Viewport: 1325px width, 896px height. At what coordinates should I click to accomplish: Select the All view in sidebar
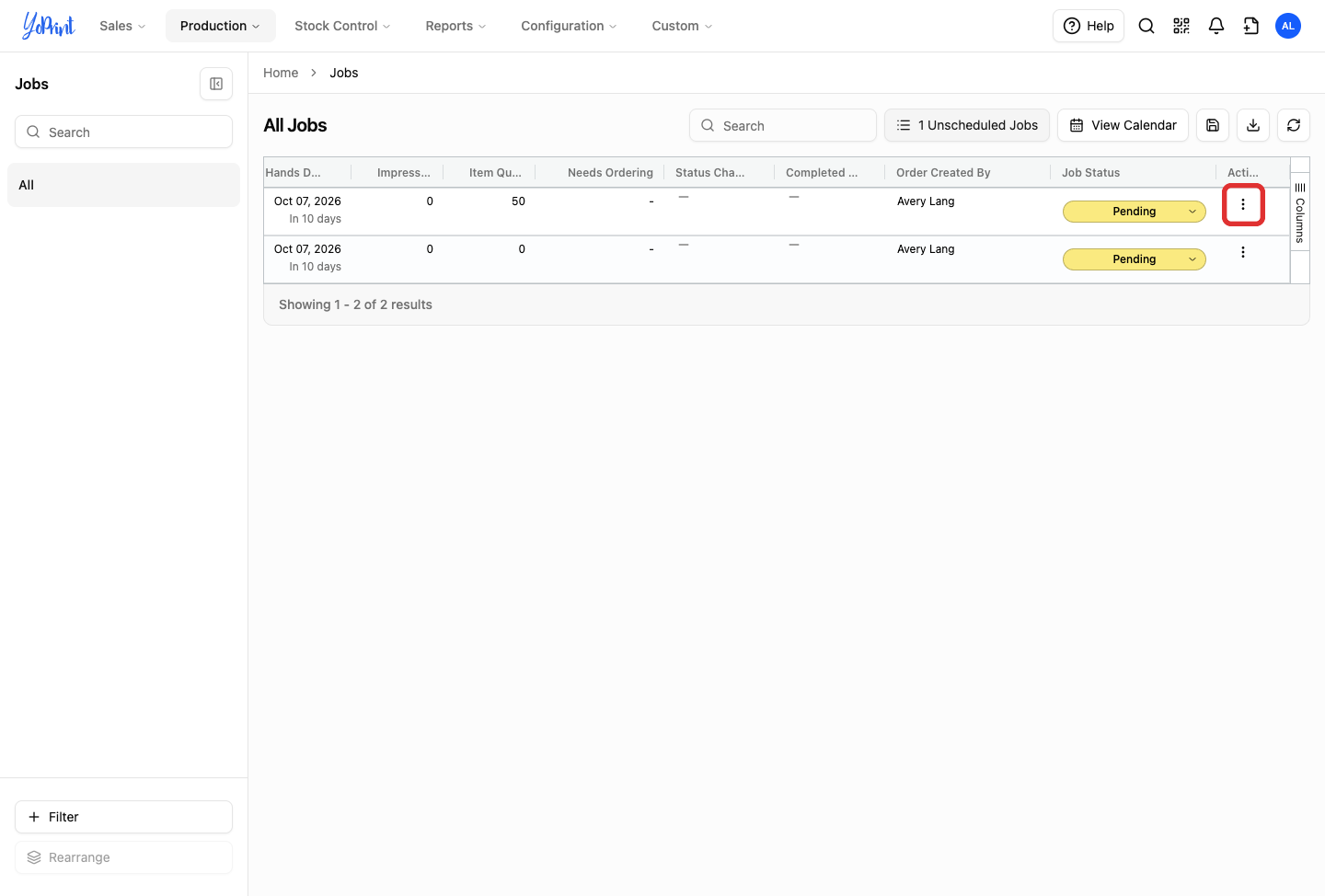pyautogui.click(x=123, y=185)
